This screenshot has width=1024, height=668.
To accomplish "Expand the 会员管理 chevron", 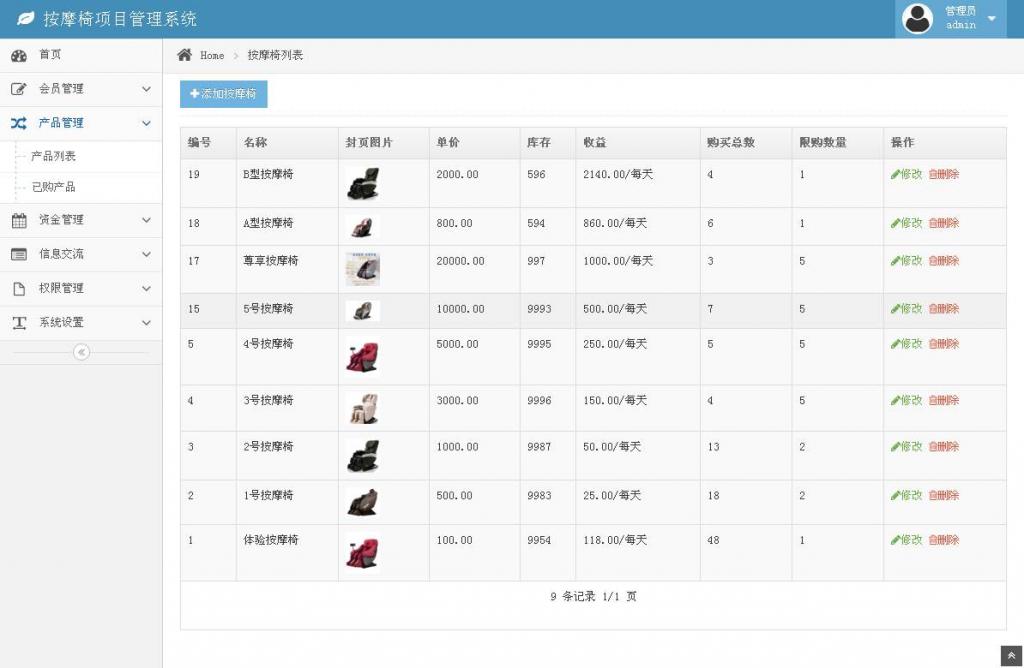I will (147, 89).
